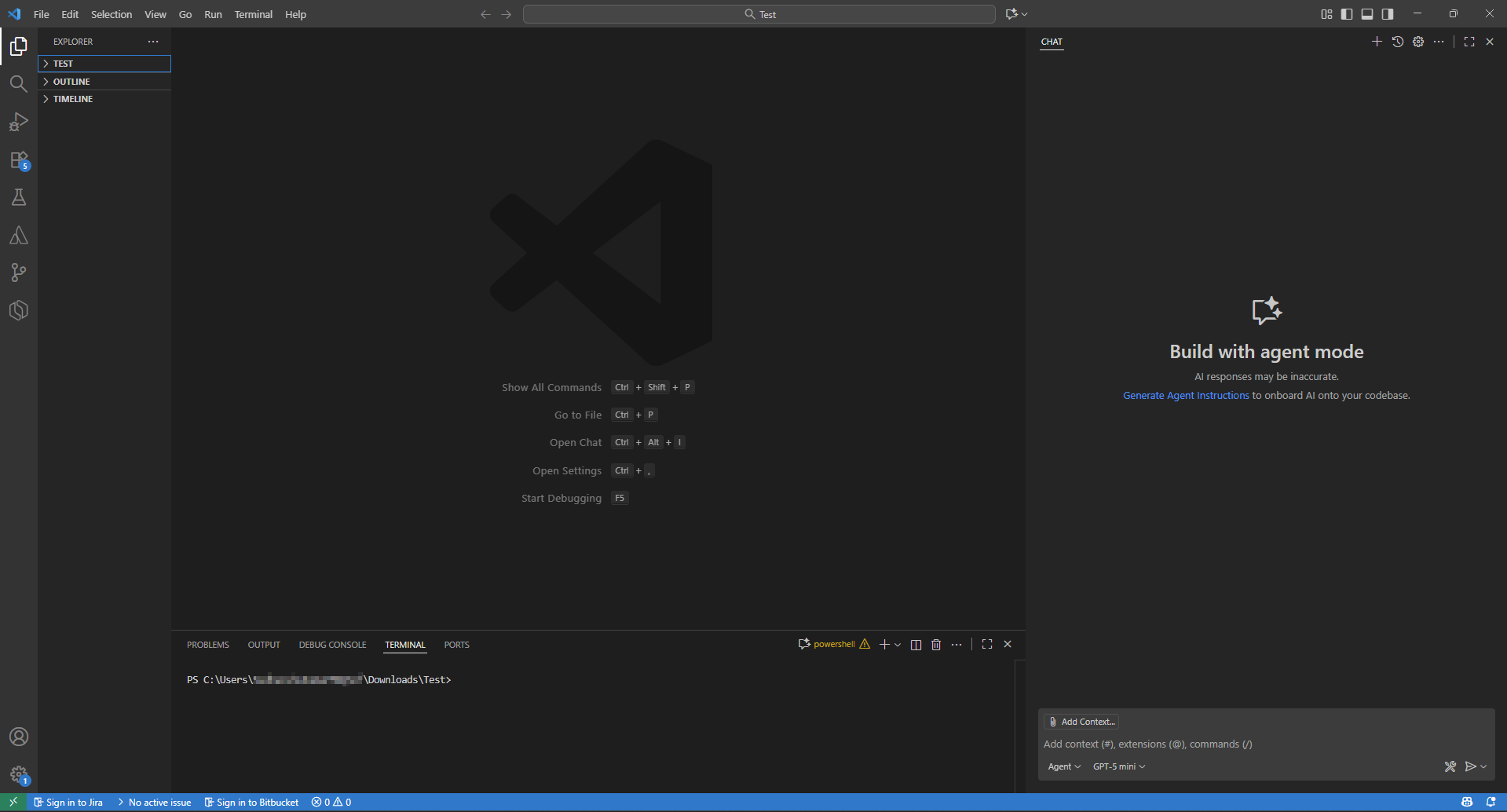
Task: Open new terminal launch profile dropdown arrow
Action: 898,645
